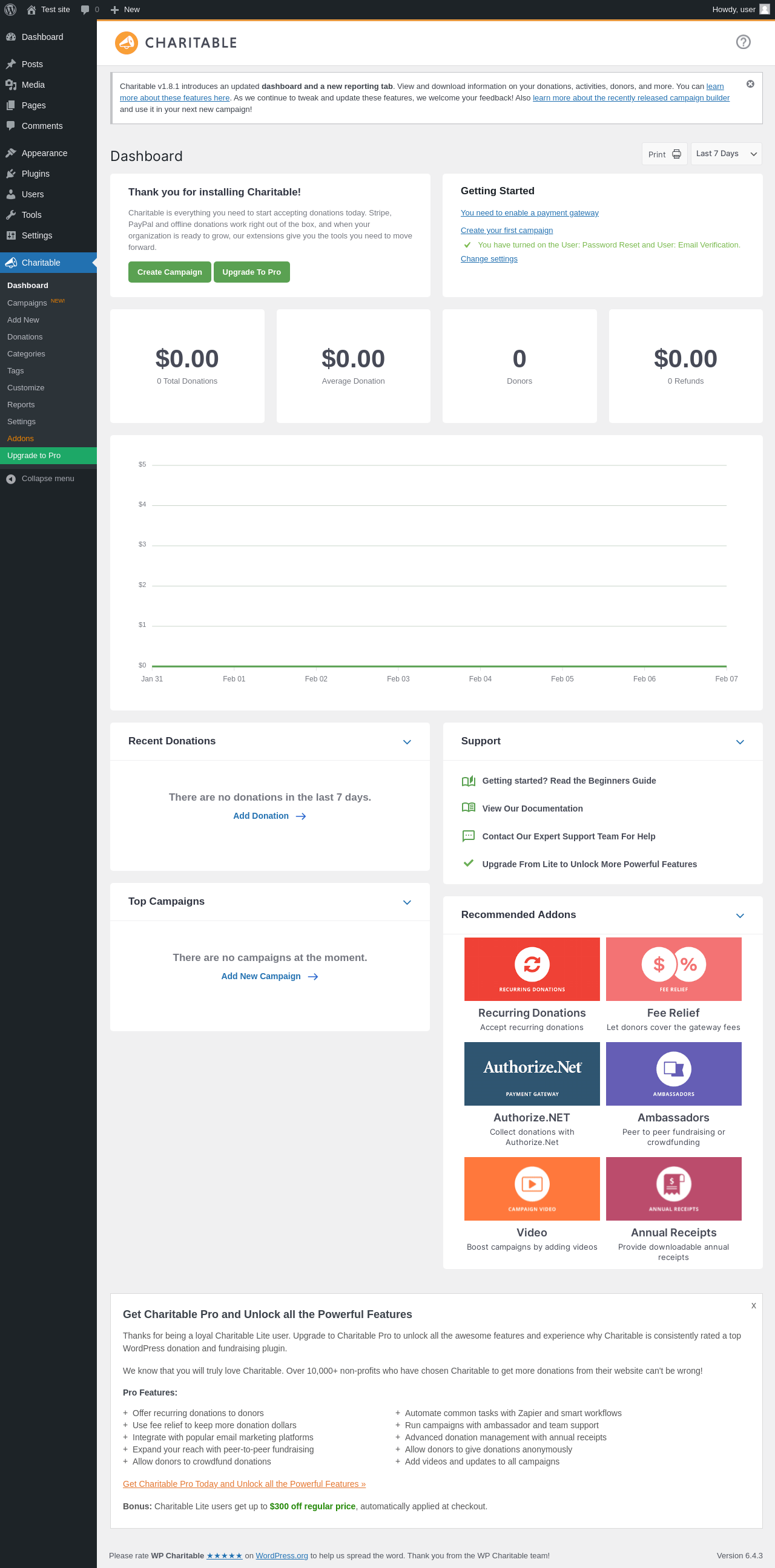
Task: Click the Campaign Video addon thumbnail
Action: [532, 1189]
